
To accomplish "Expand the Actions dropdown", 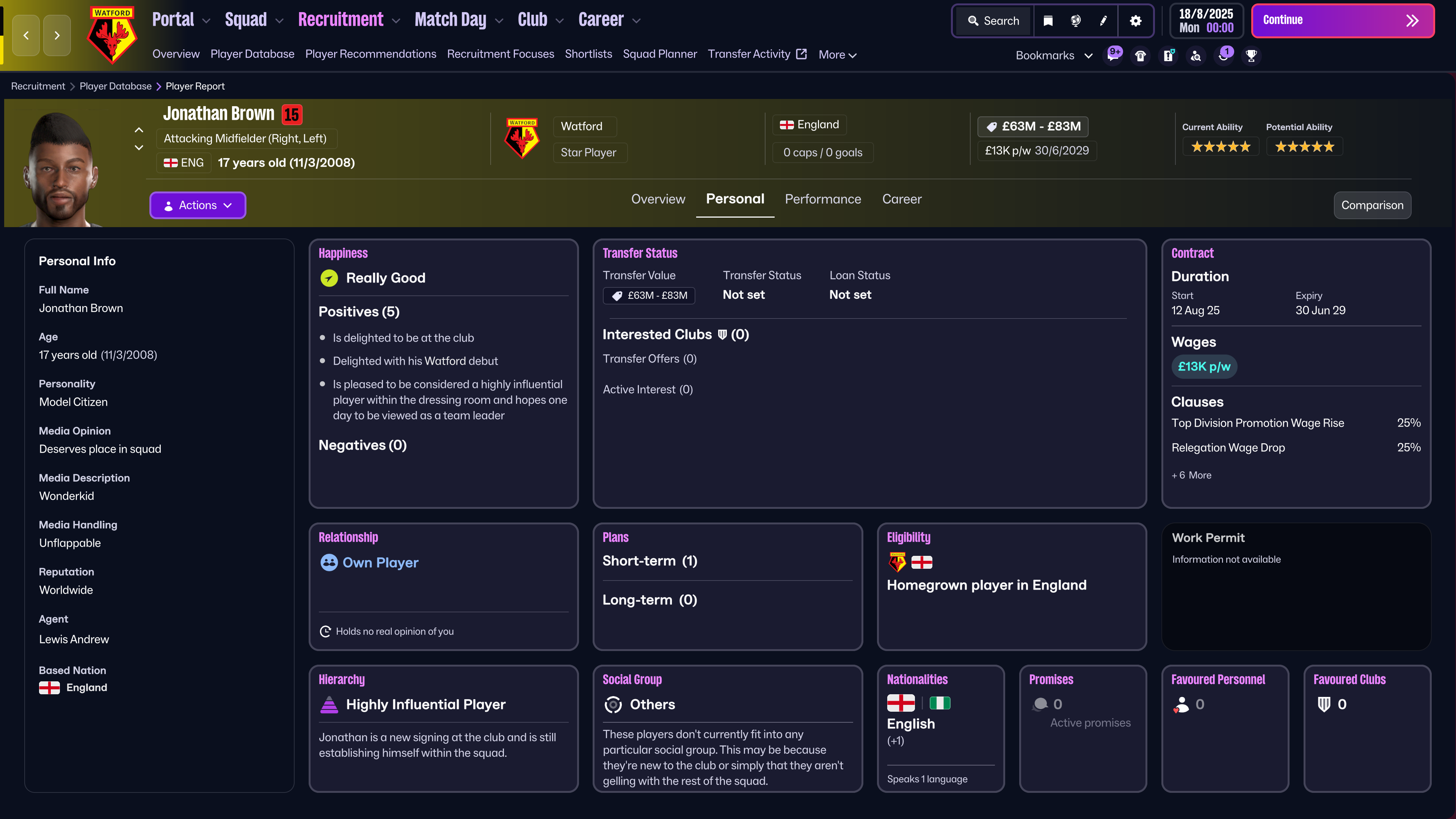I will (198, 205).
